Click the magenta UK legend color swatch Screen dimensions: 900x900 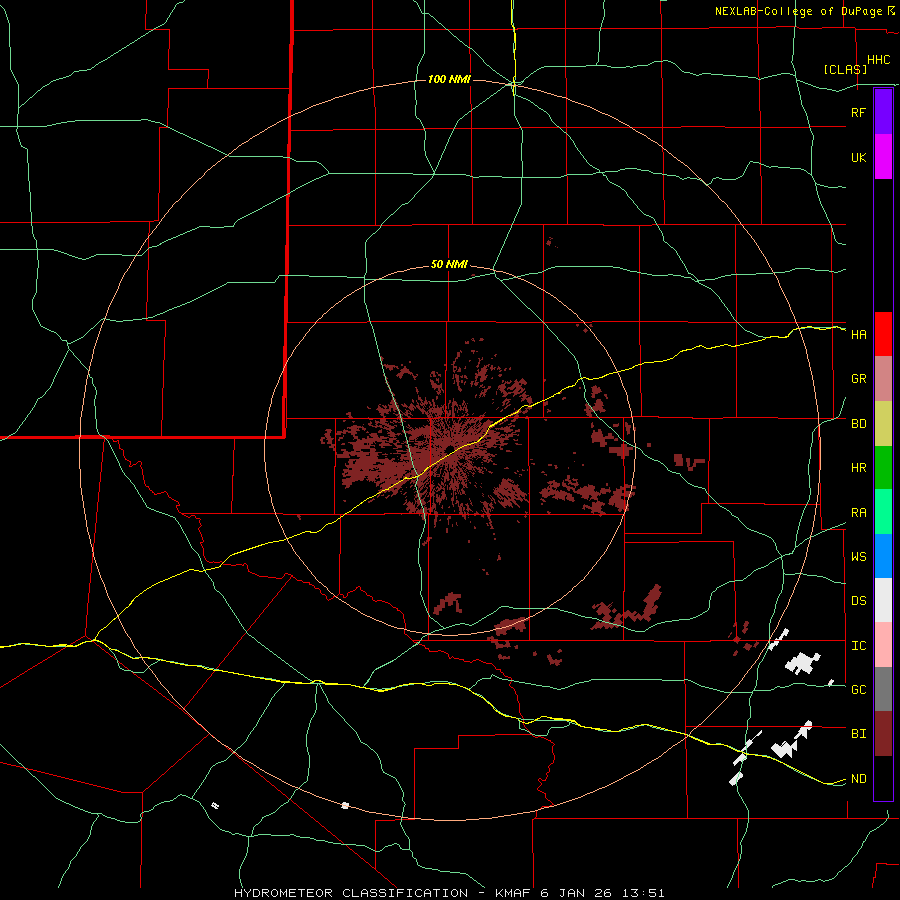(x=883, y=157)
